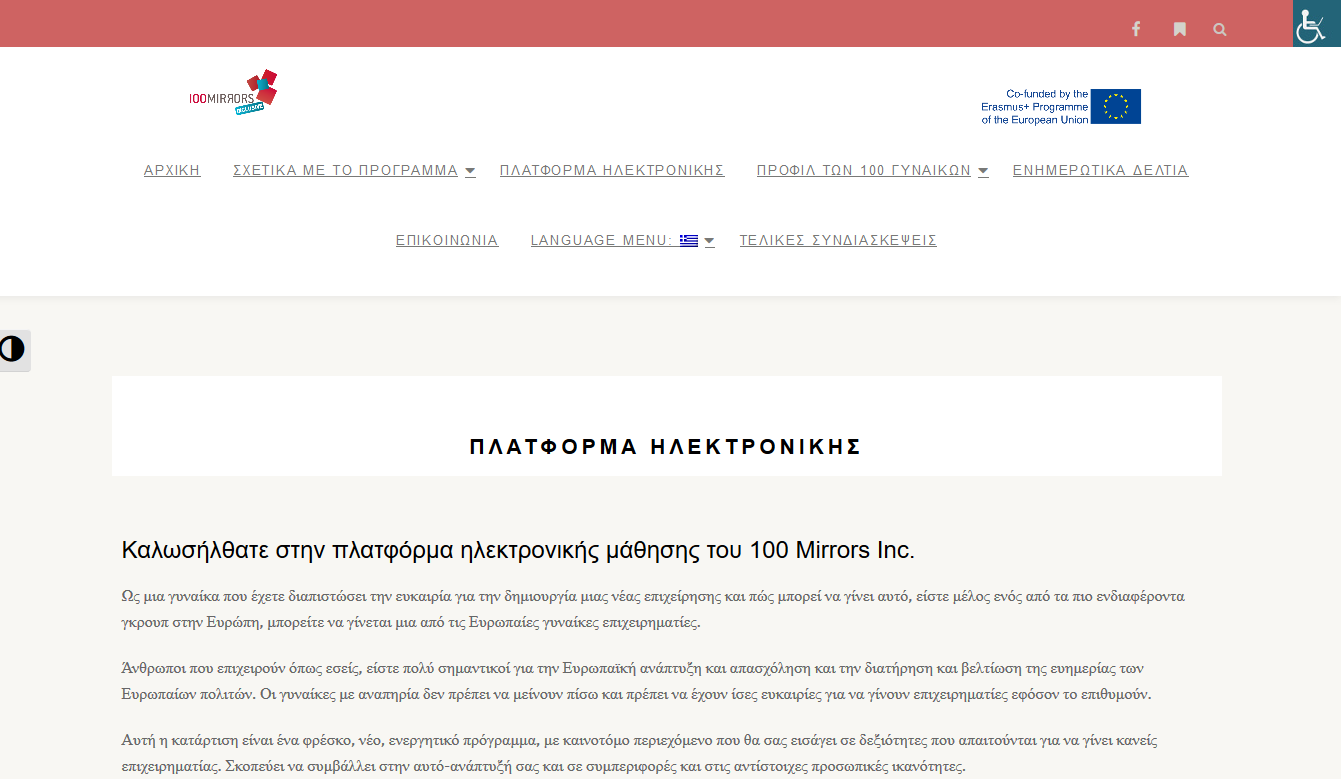This screenshot has height=779, width=1341.
Task: Open the Facebook page icon
Action: point(1136,29)
